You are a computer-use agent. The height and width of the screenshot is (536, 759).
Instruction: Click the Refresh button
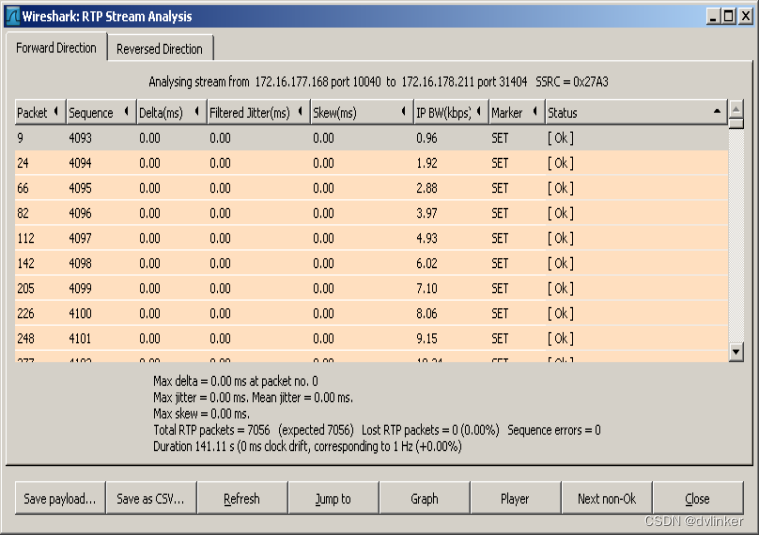(x=242, y=498)
